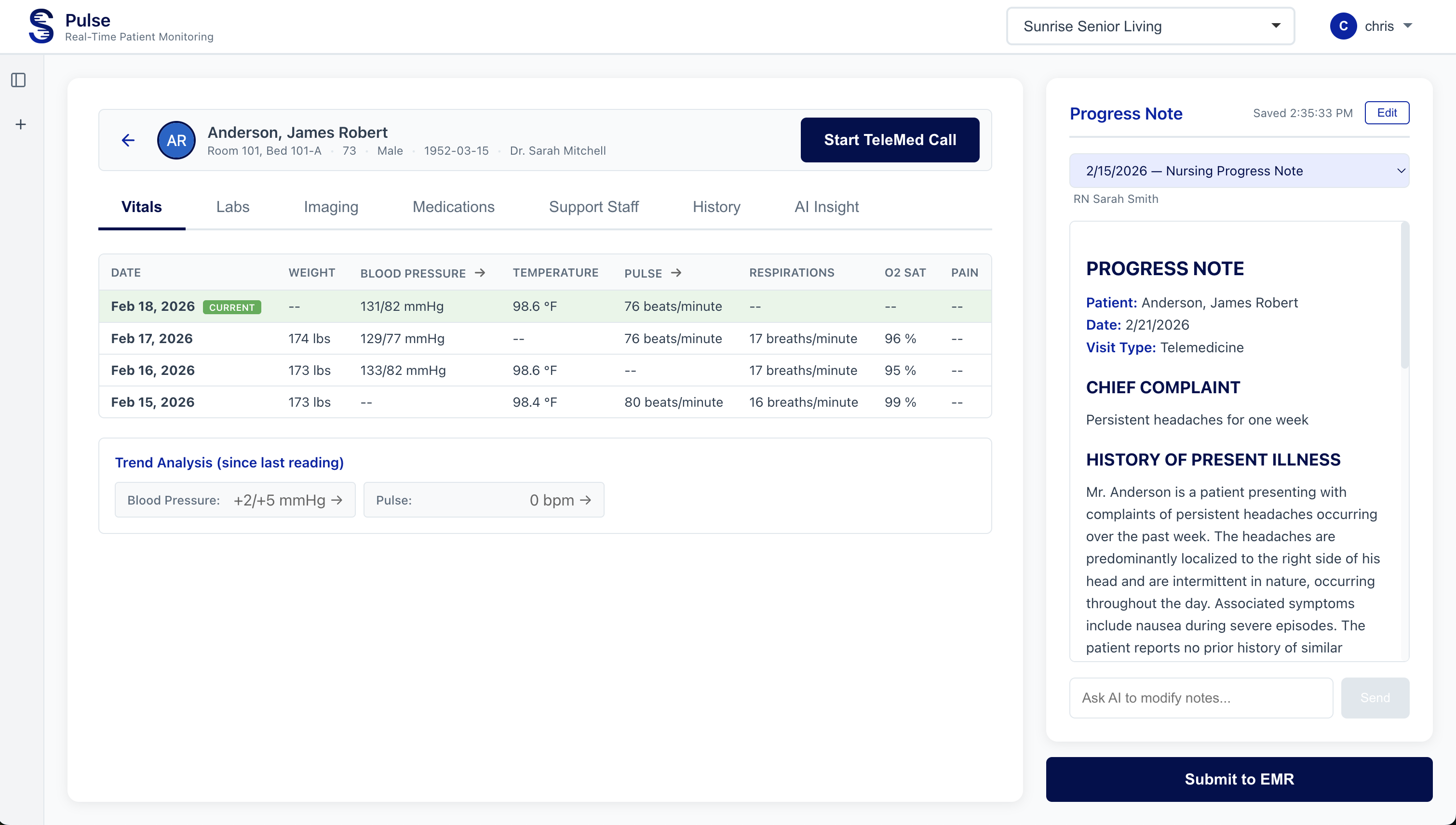Select the Feb 17, 2026 vitals row
The width and height of the screenshot is (1456, 825).
tap(544, 338)
